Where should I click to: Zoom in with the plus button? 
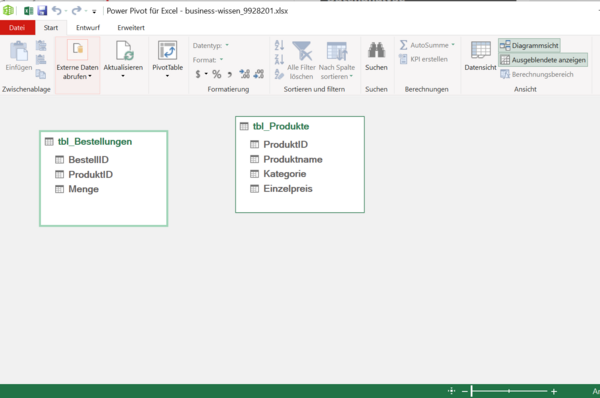tap(554, 391)
